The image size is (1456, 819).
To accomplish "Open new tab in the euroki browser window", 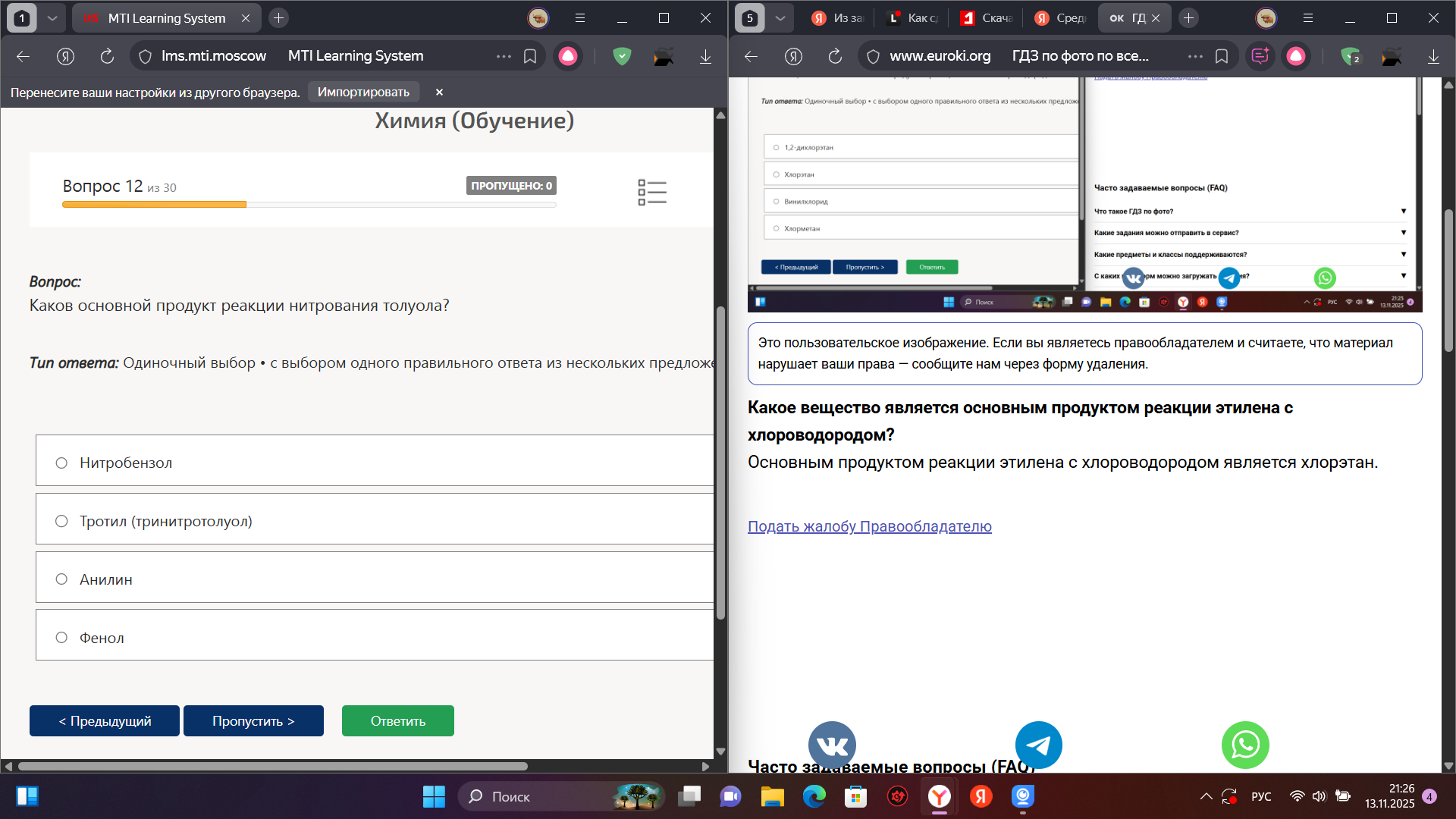I will tap(1188, 17).
